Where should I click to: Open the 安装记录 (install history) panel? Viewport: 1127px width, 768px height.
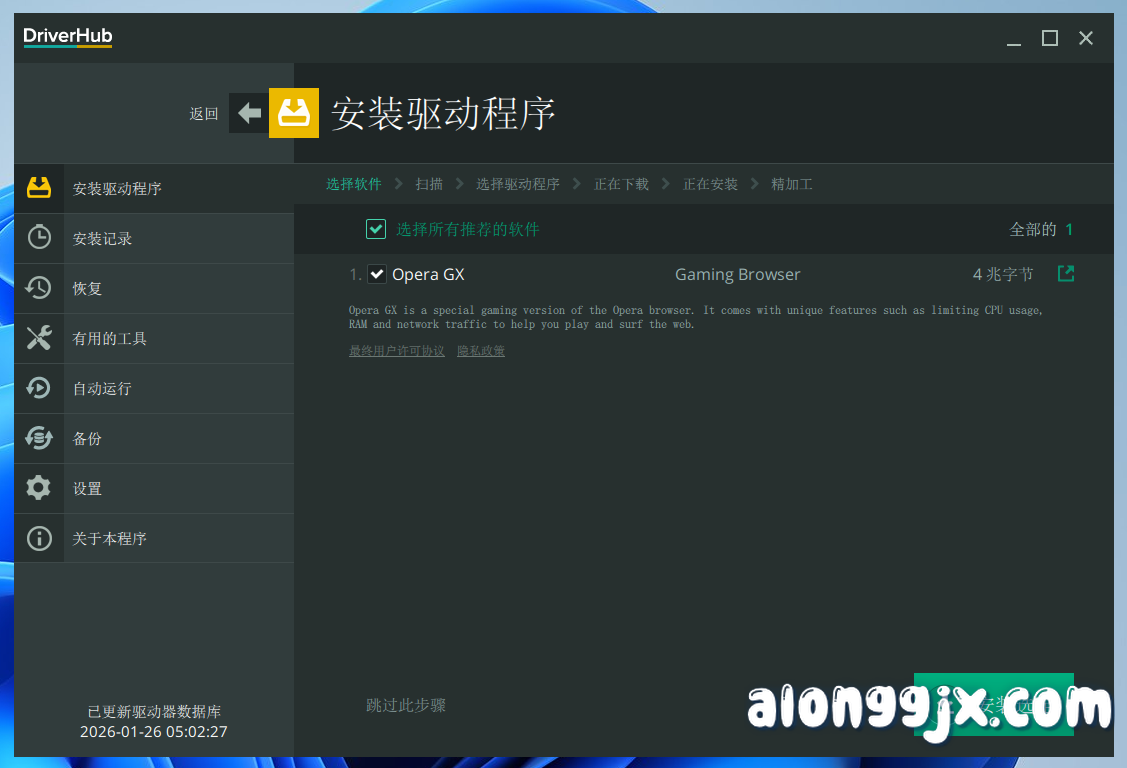click(x=39, y=238)
